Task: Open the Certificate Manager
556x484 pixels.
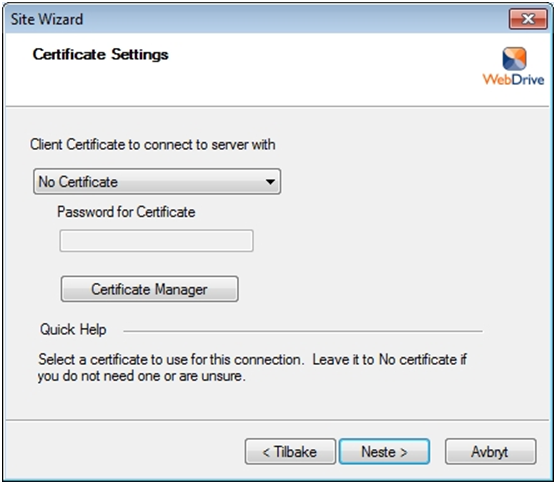Action: pyautogui.click(x=149, y=289)
